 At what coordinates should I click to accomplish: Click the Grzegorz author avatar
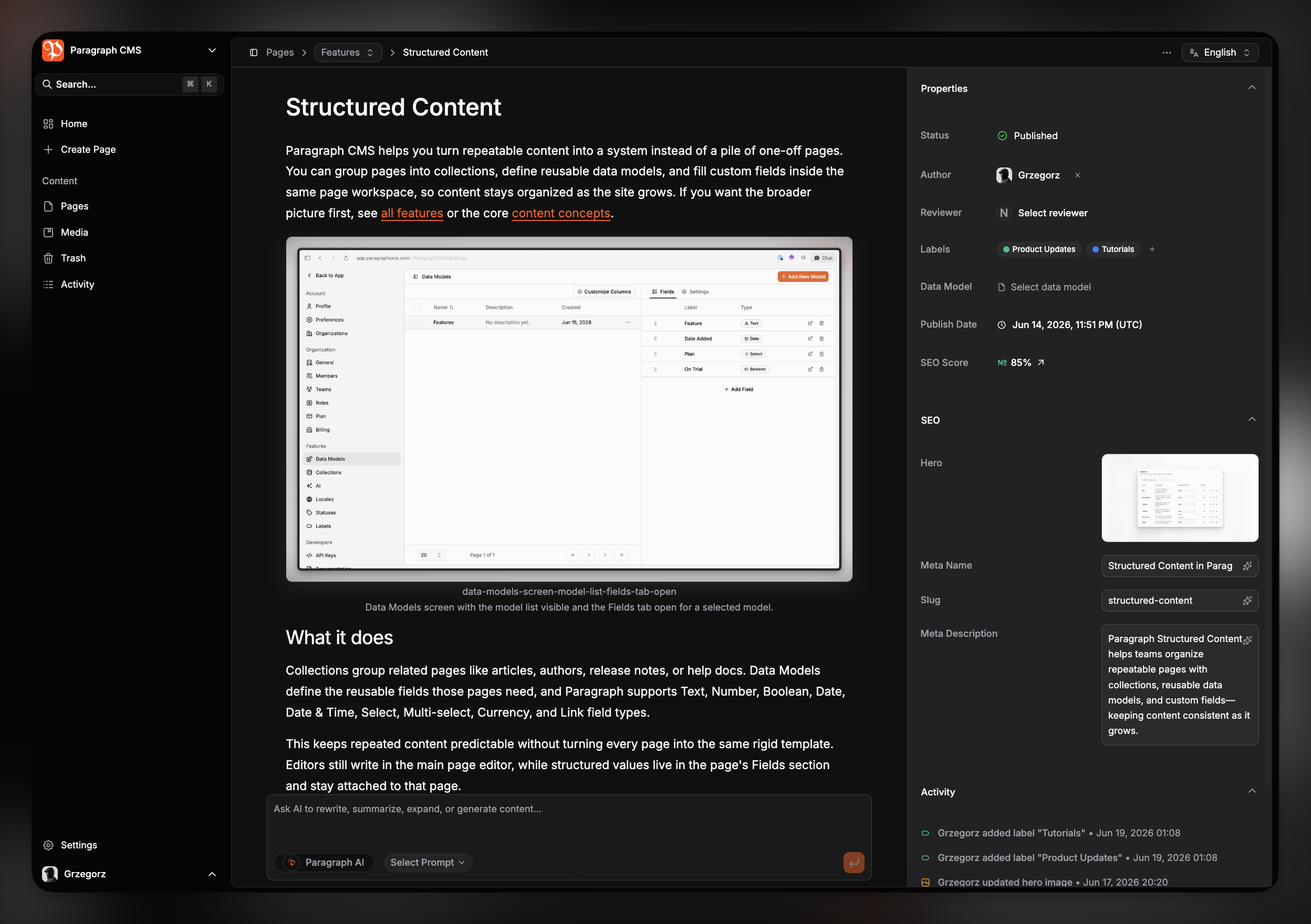1004,175
